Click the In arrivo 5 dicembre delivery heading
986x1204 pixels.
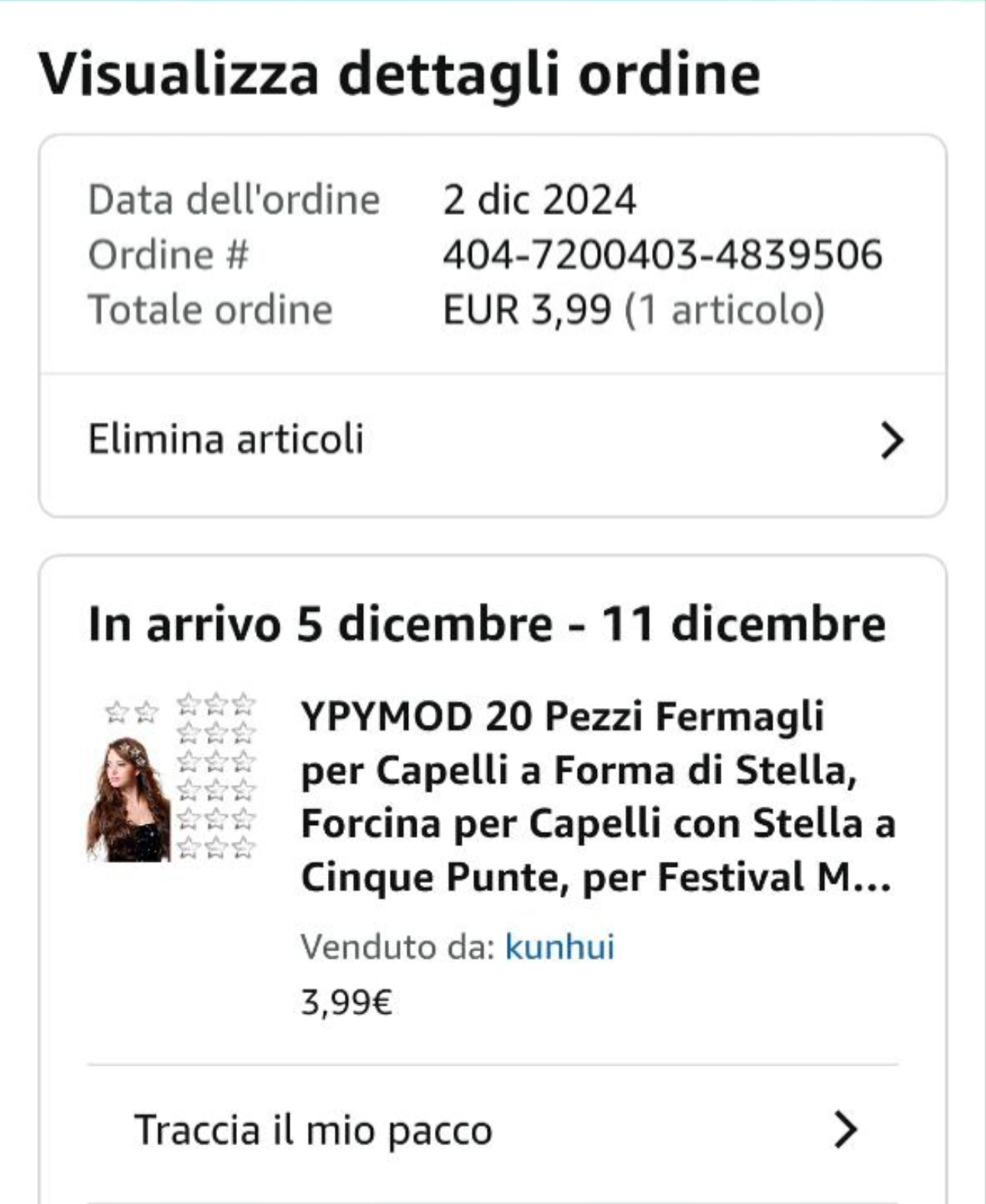pyautogui.click(x=487, y=624)
